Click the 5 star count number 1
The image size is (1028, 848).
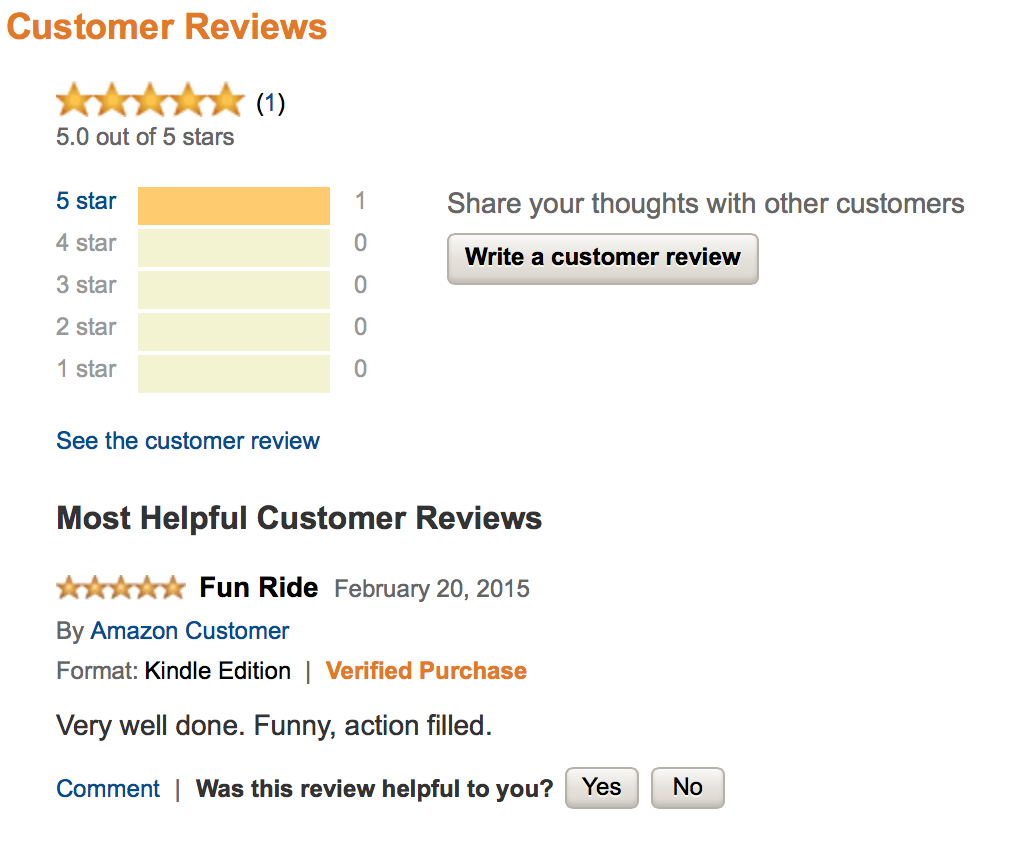pyautogui.click(x=360, y=201)
